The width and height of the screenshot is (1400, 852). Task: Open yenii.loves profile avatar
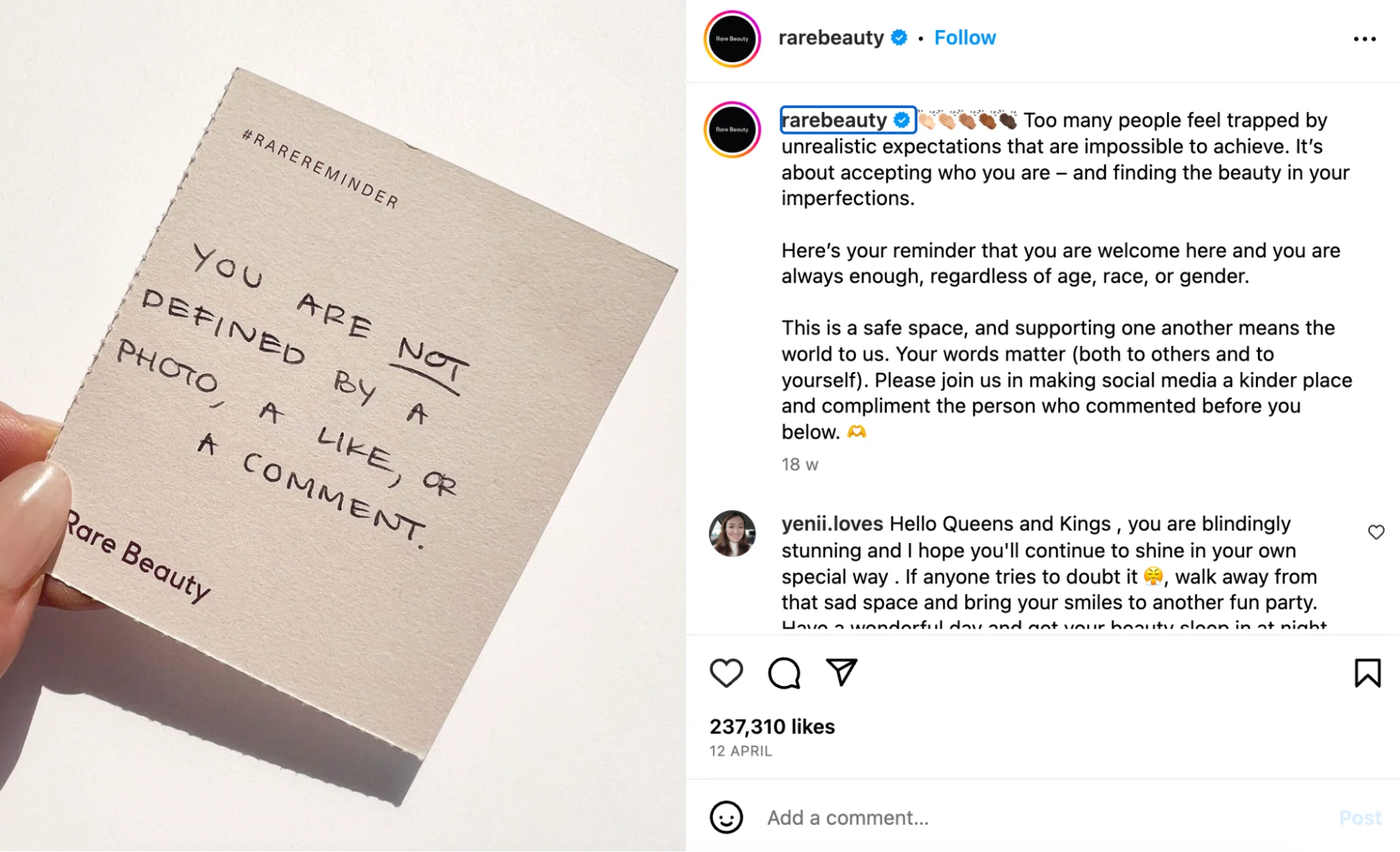tap(732, 534)
